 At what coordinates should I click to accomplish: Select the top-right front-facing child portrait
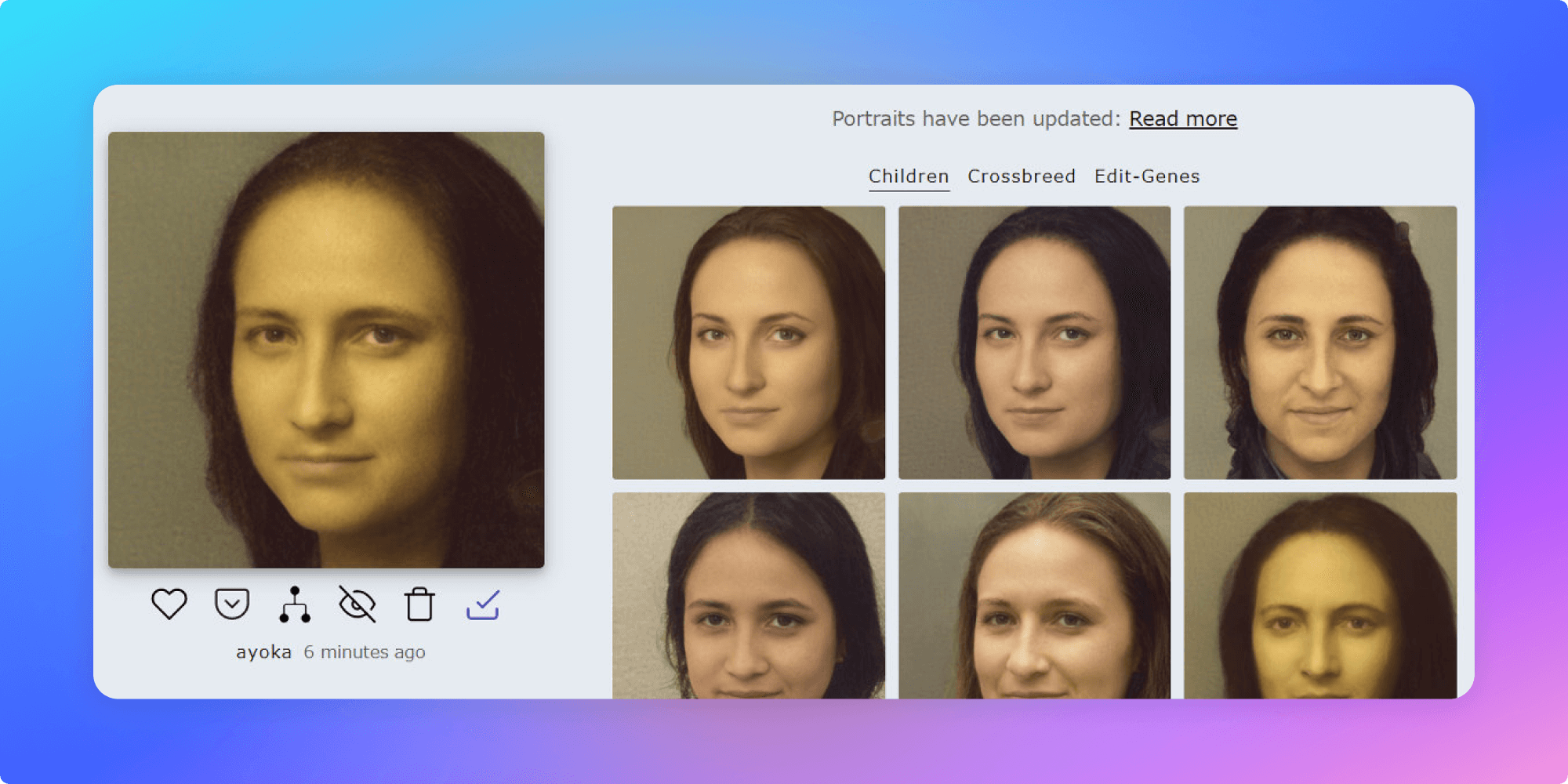(1320, 343)
